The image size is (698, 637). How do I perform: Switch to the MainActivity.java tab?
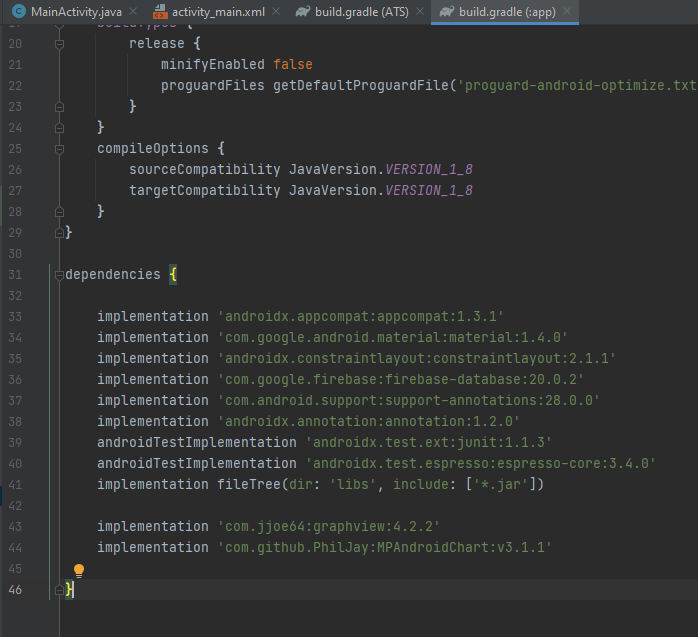tap(76, 12)
